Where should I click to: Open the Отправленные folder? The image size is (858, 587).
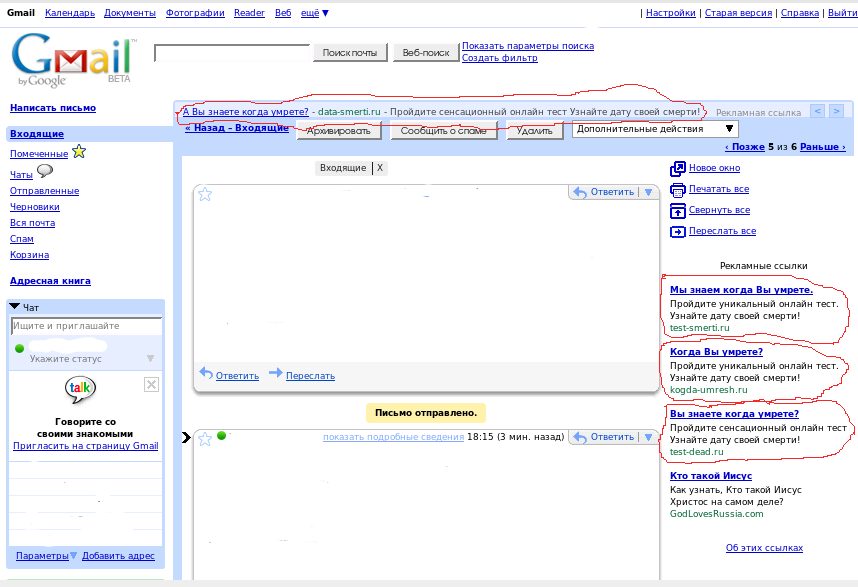(44, 190)
